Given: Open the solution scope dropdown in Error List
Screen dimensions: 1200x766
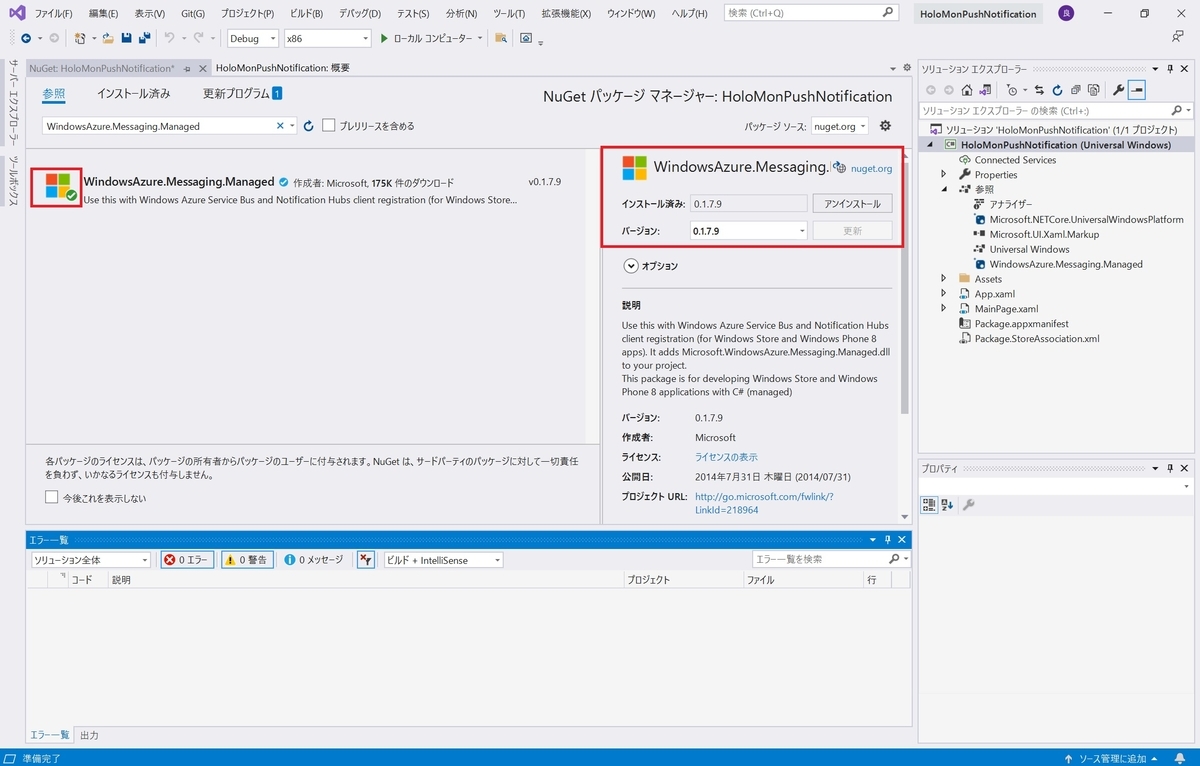Looking at the screenshot, I should pos(91,560).
